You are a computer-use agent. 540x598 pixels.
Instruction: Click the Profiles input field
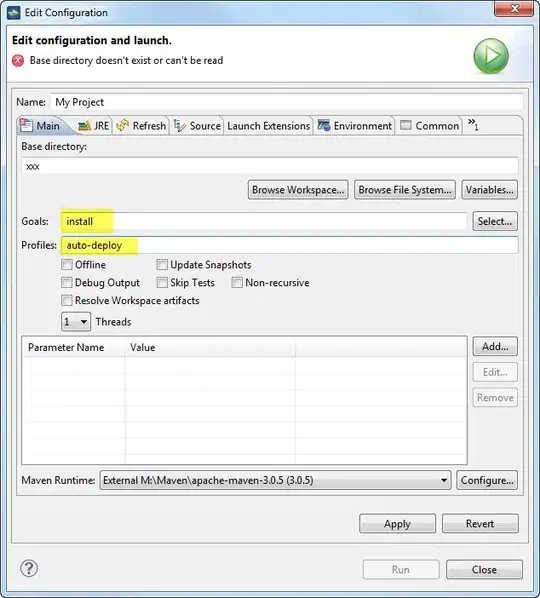point(289,245)
